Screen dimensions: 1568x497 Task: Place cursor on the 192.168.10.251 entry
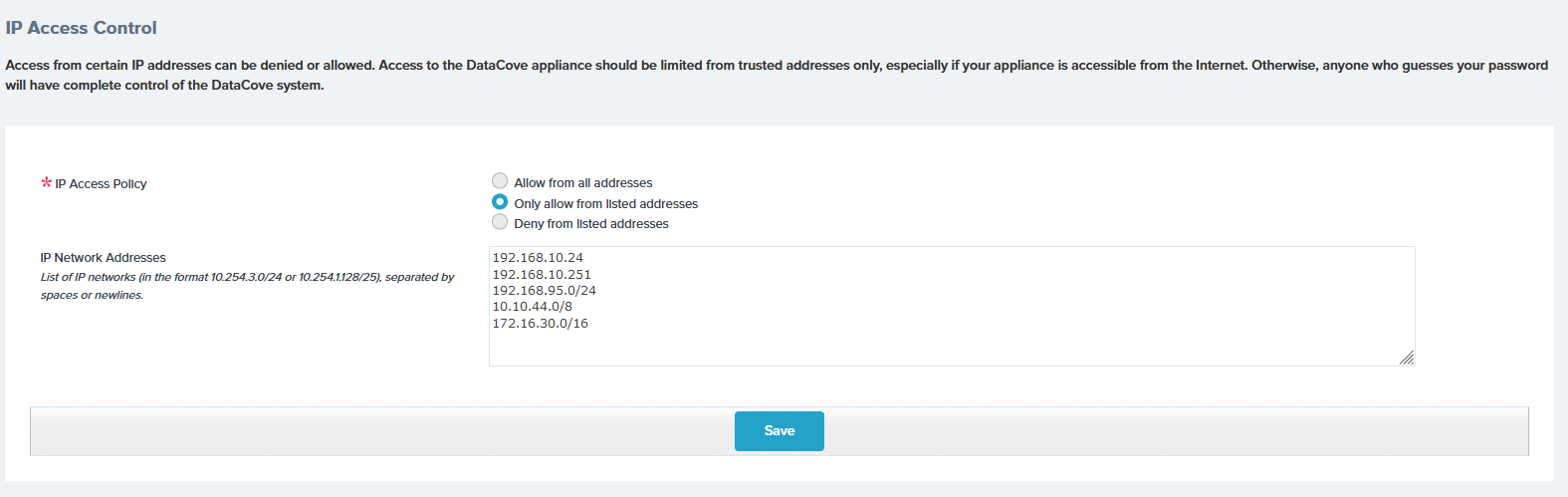tap(542, 275)
